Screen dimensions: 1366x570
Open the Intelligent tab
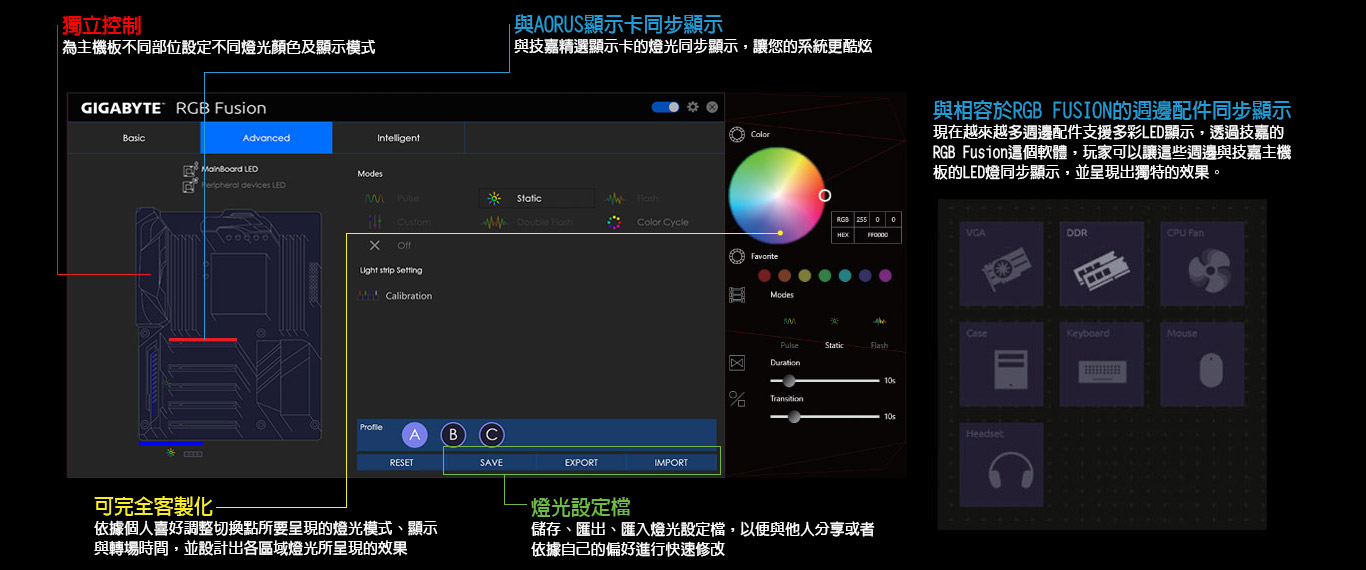pyautogui.click(x=398, y=138)
